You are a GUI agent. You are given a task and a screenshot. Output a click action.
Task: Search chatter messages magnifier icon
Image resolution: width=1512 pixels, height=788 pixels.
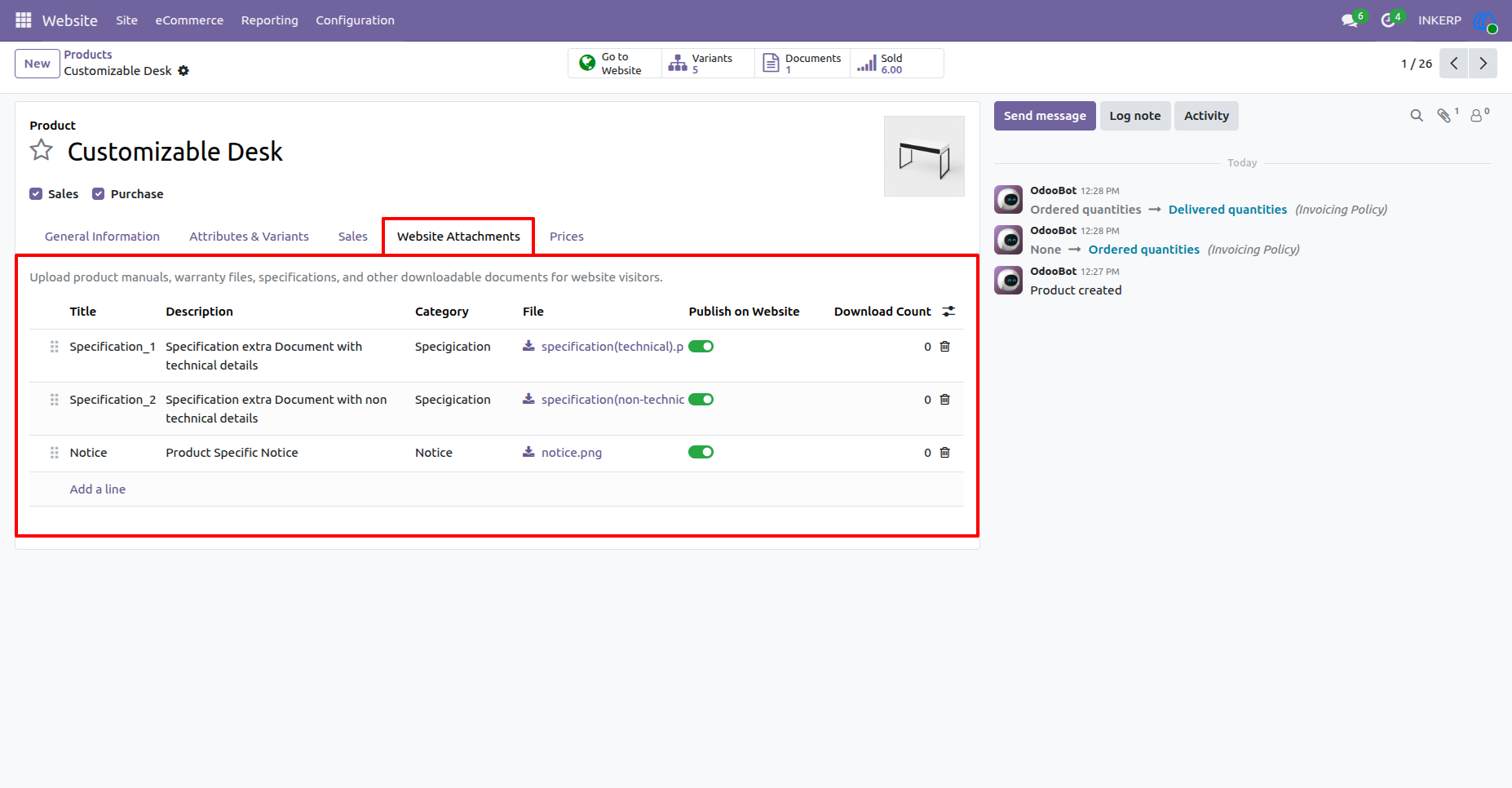click(1417, 116)
